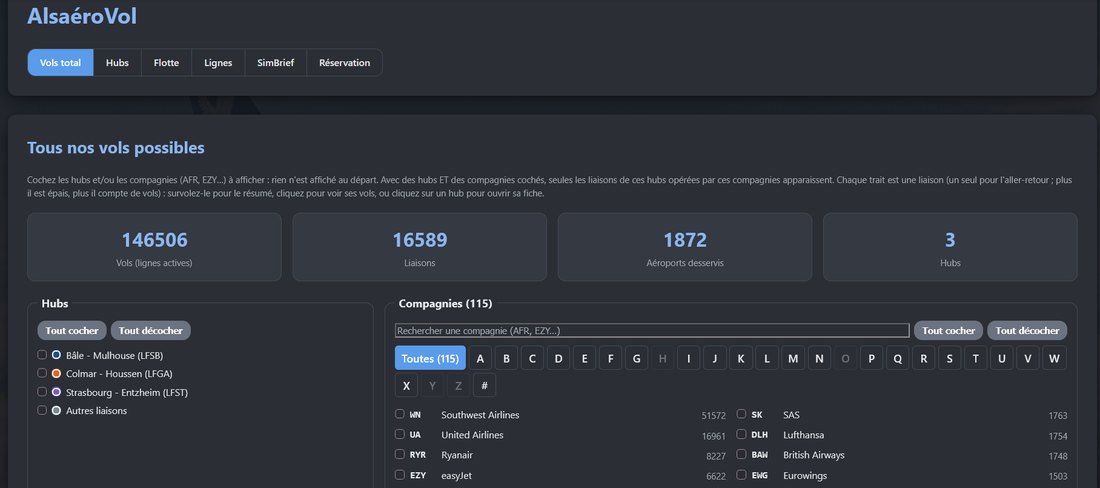Filter companies by letter K
The image size is (1100, 488).
click(741, 358)
